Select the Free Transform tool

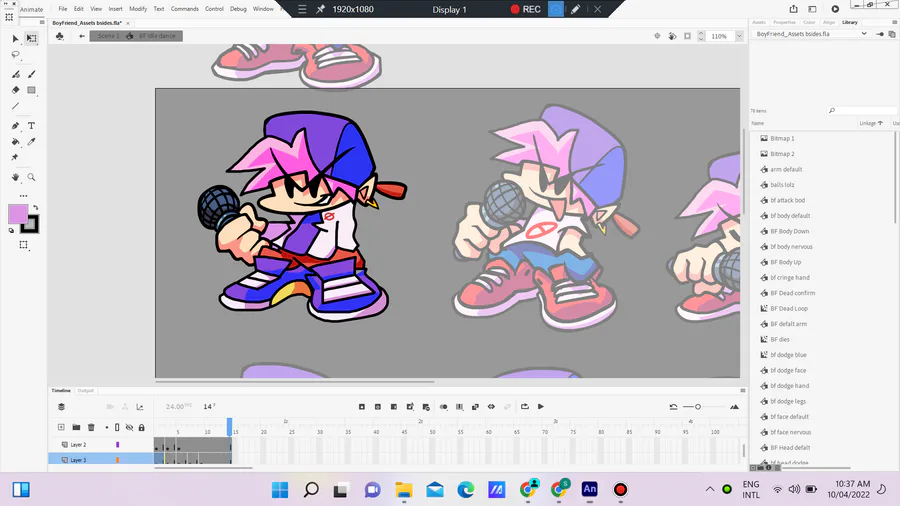tap(32, 38)
